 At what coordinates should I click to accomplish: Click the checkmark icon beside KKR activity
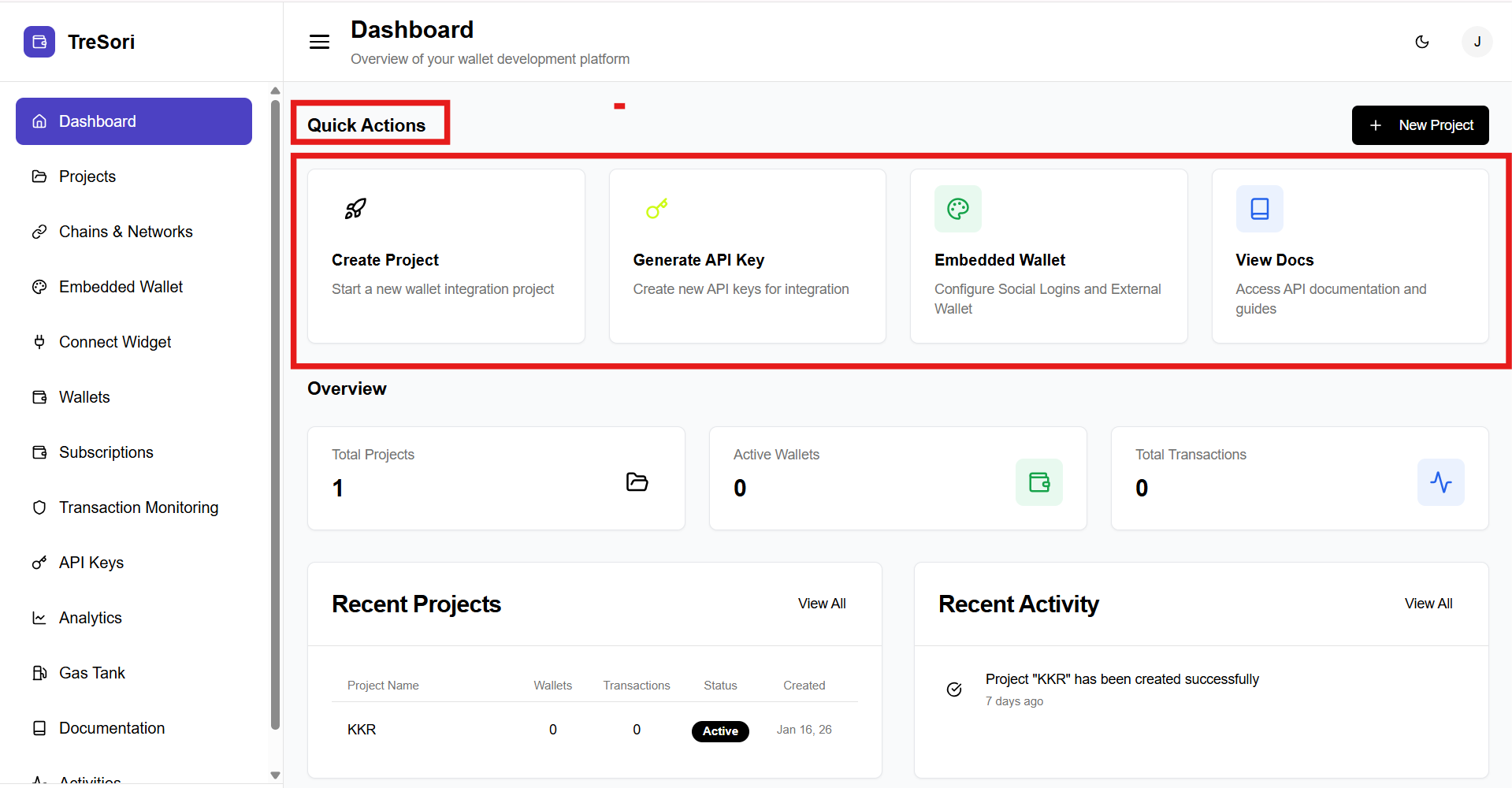tap(953, 689)
